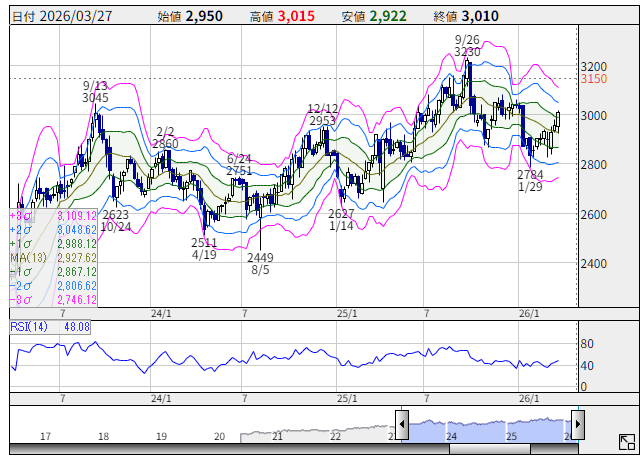This screenshot has height=459, width=644.
Task: Click the 9/26 3230 high annotation
Action: (467, 45)
